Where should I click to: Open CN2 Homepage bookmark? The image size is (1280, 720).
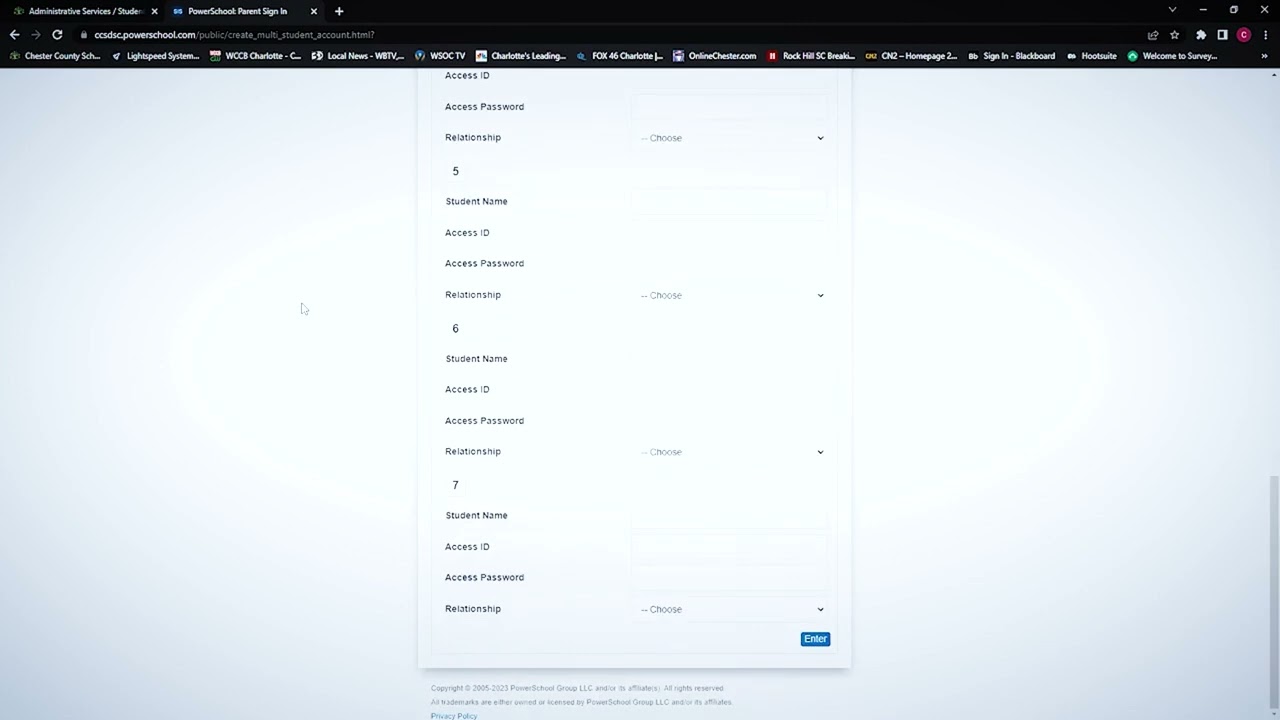pos(911,56)
